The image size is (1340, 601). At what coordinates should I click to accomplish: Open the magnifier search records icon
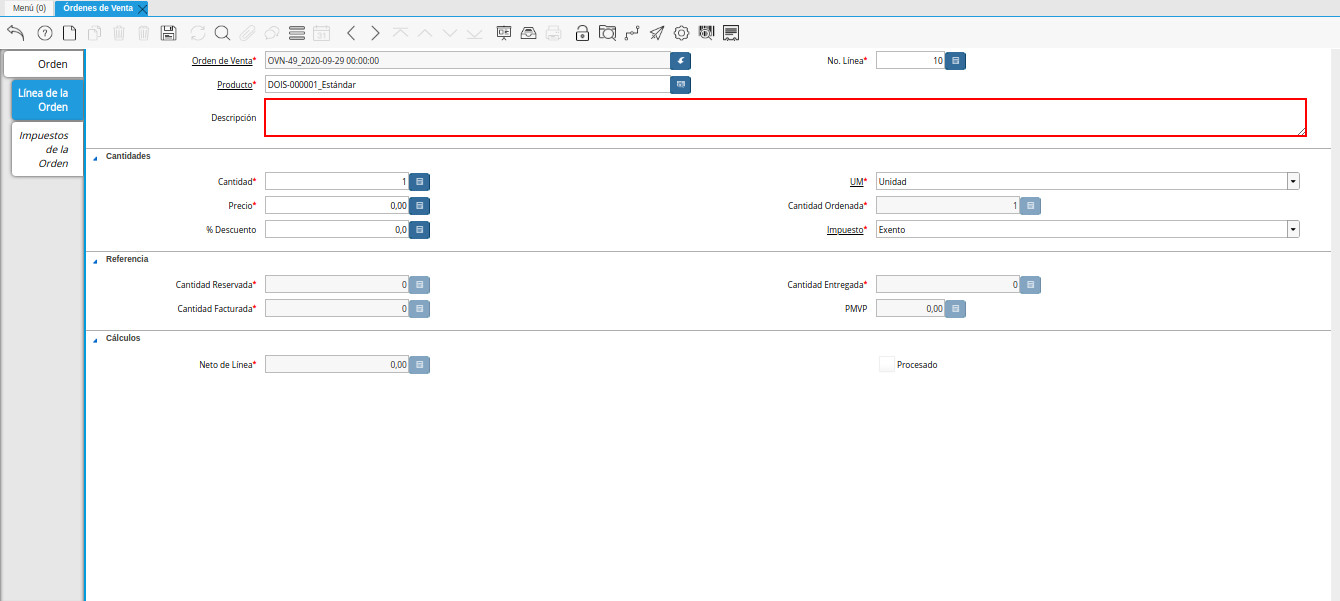222,33
